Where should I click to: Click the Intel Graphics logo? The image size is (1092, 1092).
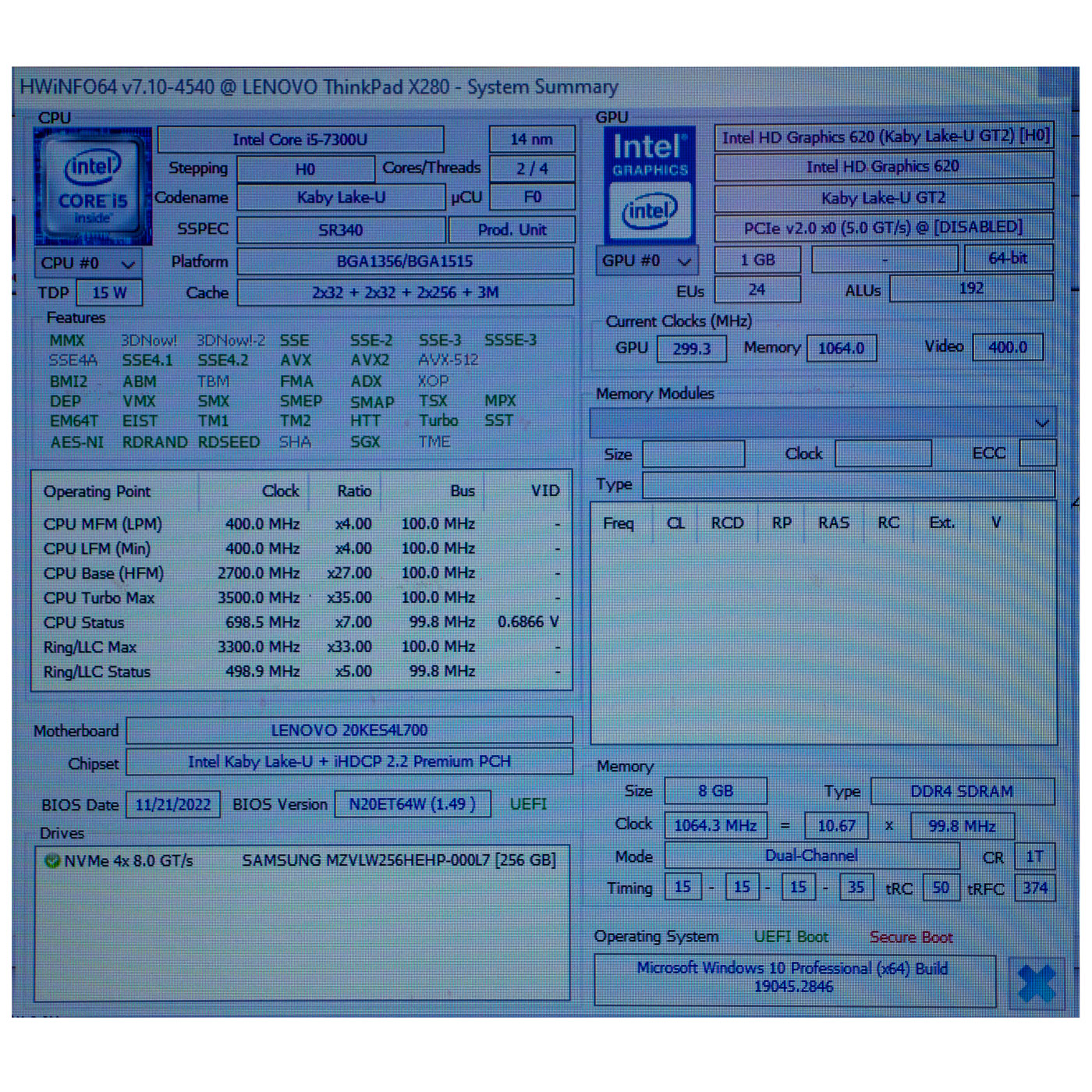(x=650, y=185)
